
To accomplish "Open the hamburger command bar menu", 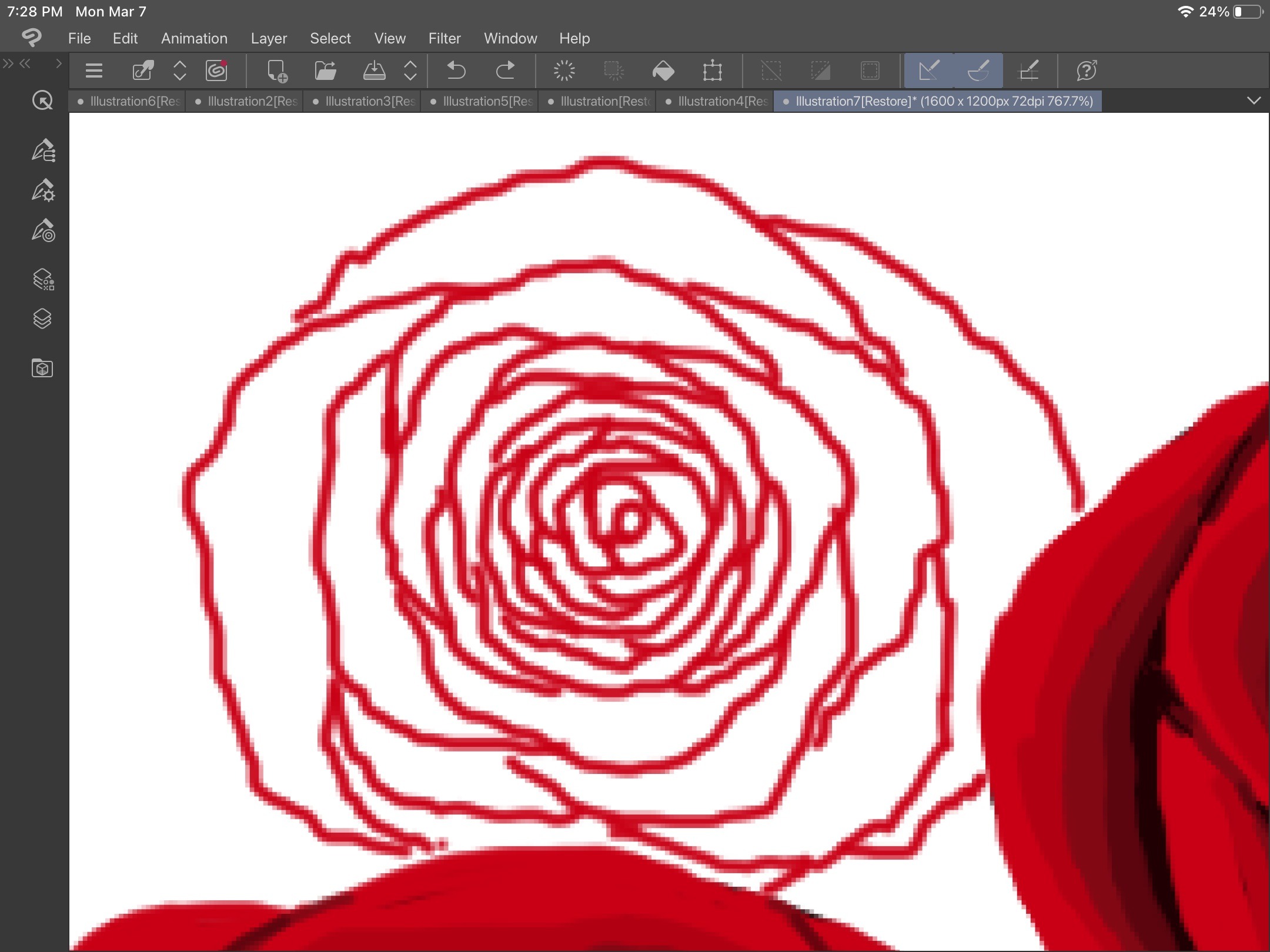I will [x=94, y=71].
